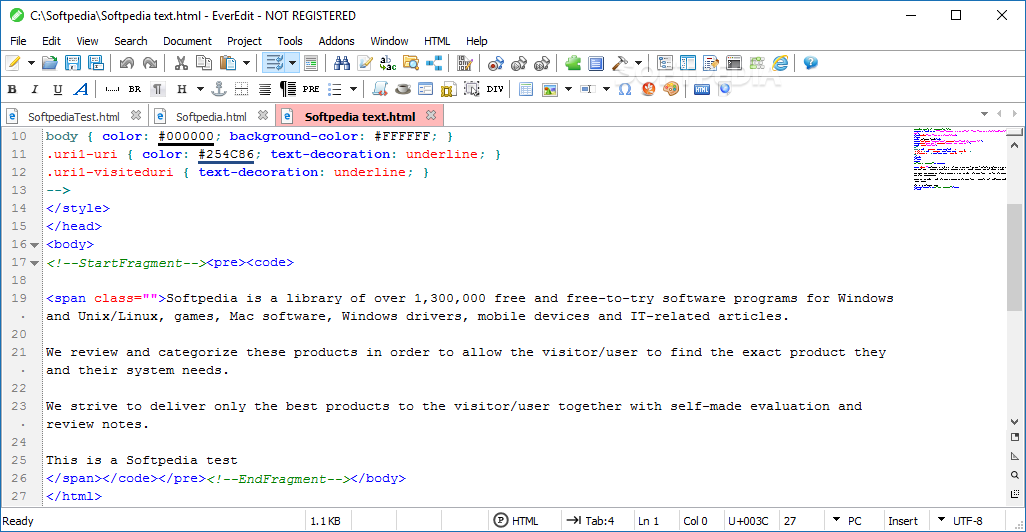Toggle the outline tree panel icon
This screenshot has width=1026, height=532.
pos(665,63)
